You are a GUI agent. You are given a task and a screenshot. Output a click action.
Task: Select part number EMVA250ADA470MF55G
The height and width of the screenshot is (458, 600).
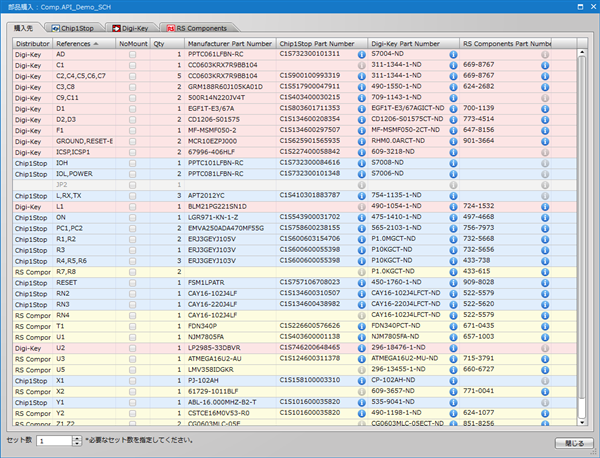click(x=226, y=229)
